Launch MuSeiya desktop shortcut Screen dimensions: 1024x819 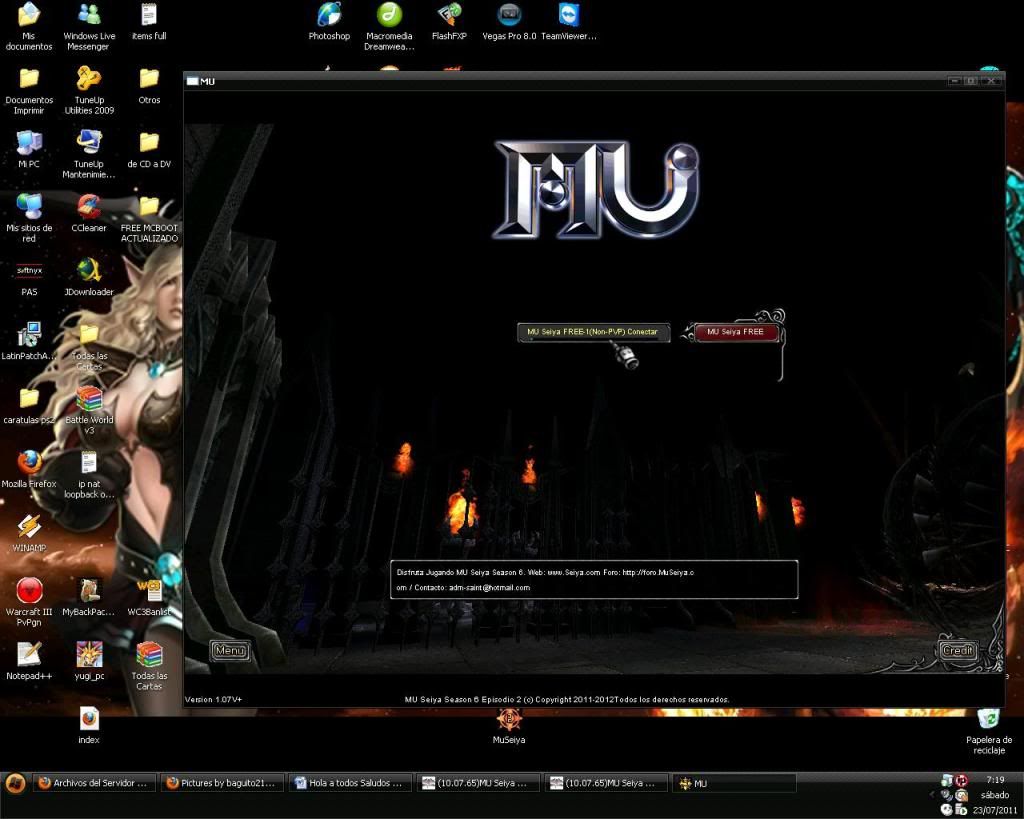click(509, 726)
